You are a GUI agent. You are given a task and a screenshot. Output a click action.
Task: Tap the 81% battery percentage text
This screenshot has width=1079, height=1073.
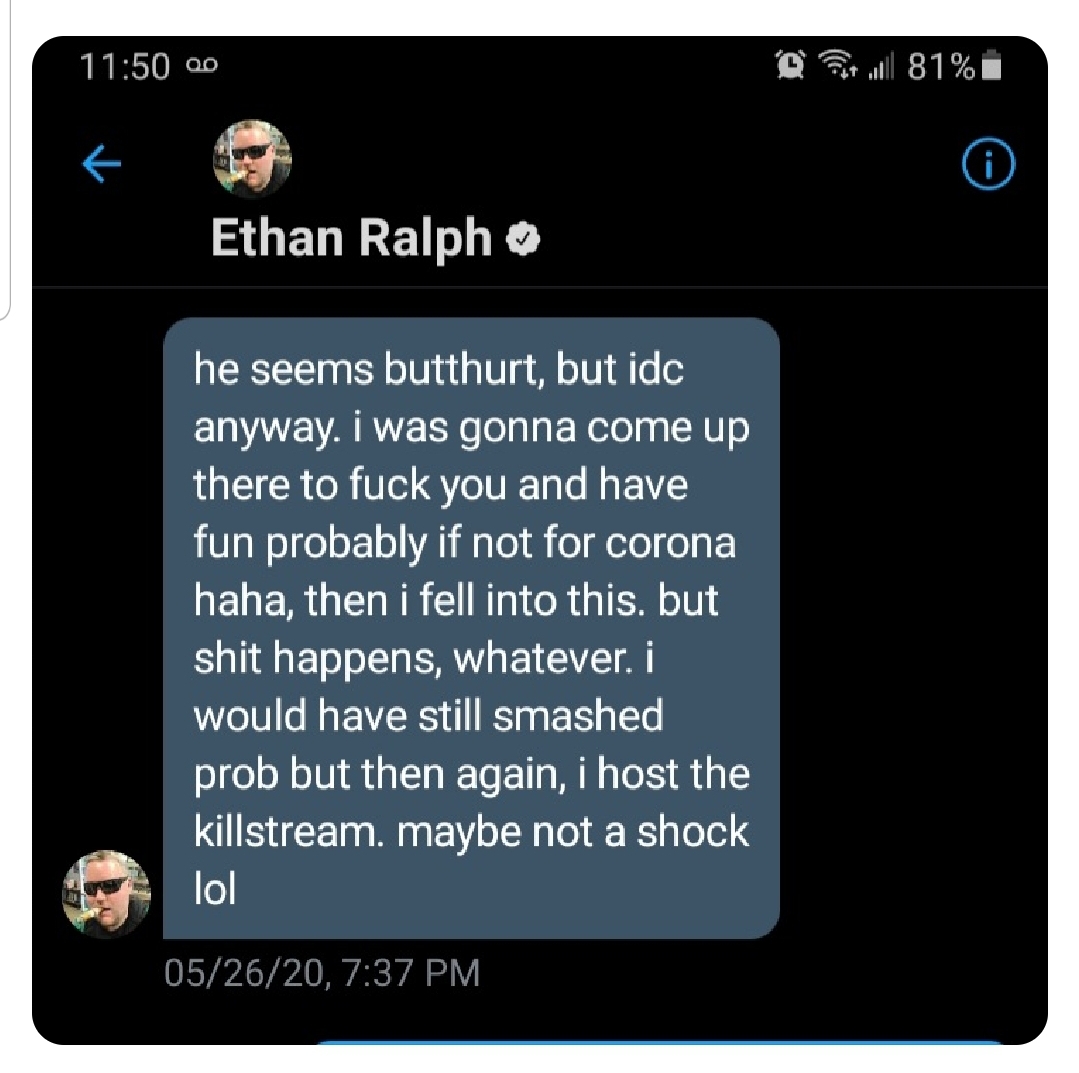tap(941, 67)
